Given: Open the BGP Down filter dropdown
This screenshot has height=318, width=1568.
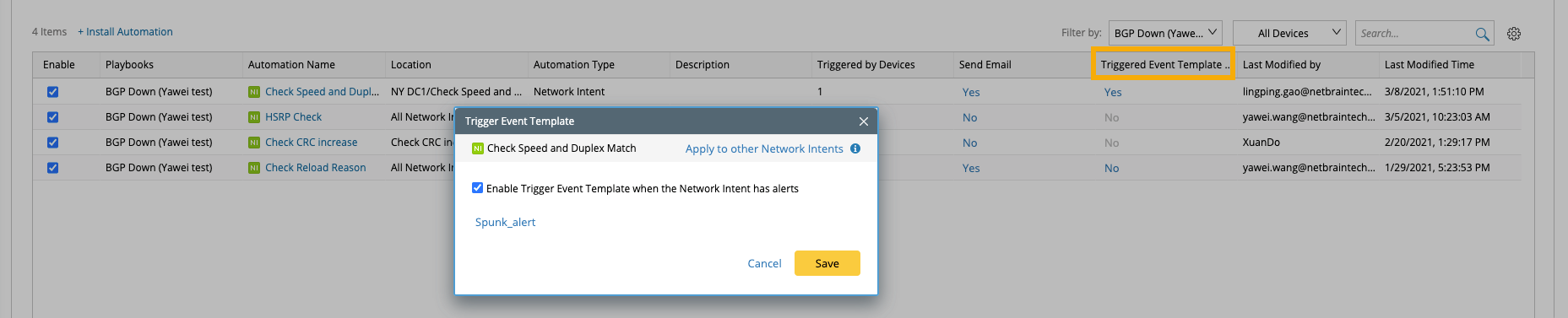Looking at the screenshot, I should click(1165, 33).
